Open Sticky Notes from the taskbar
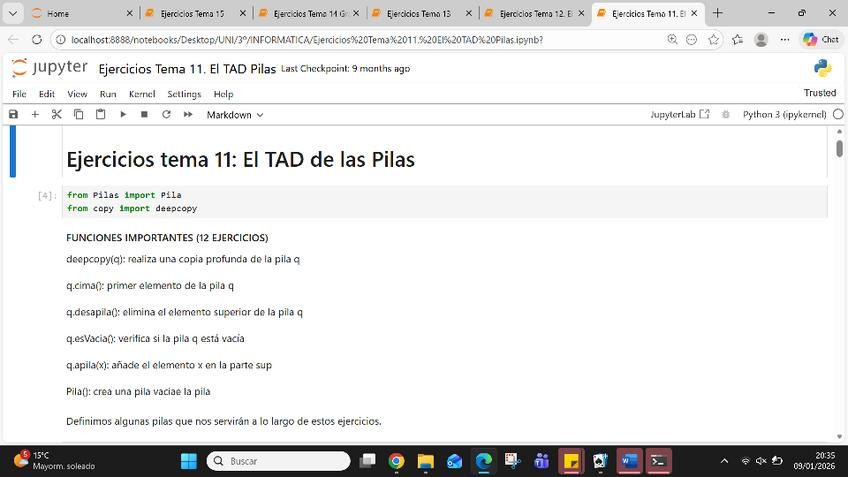Image resolution: width=848 pixels, height=477 pixels. pyautogui.click(x=571, y=461)
